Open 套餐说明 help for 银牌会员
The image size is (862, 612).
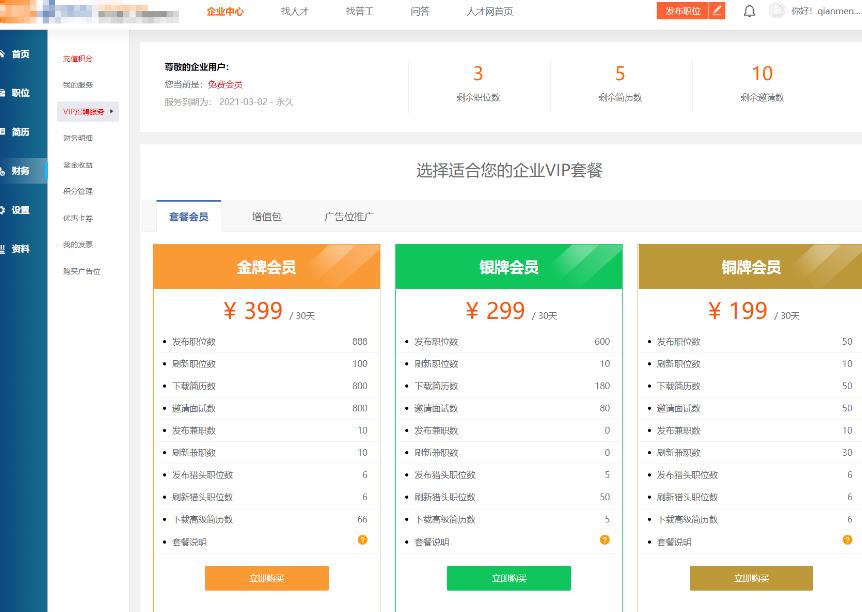[605, 540]
